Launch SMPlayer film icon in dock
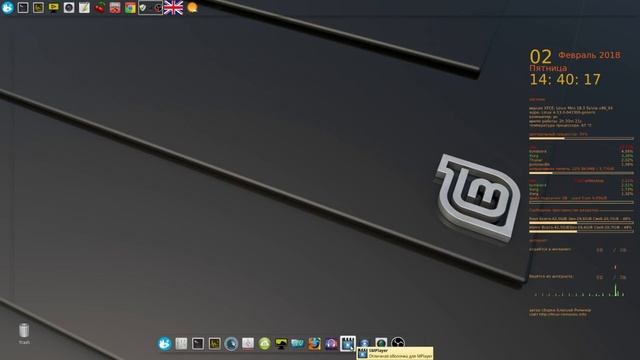Viewport: 640px width, 360px height. 348,343
